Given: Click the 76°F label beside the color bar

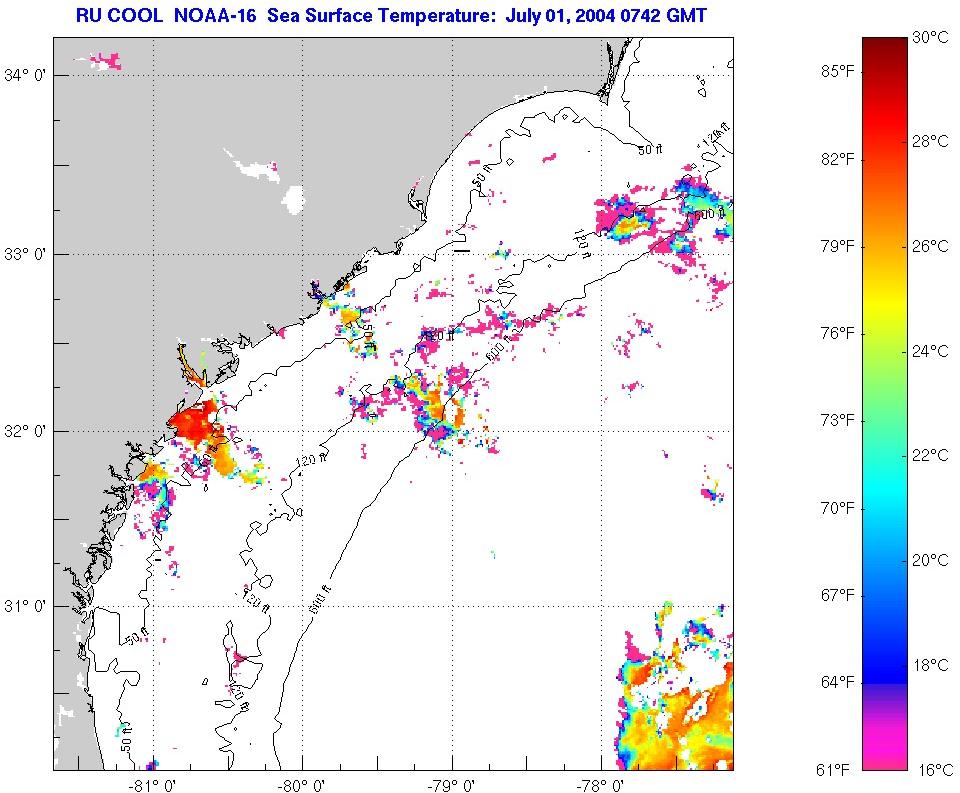Looking at the screenshot, I should [838, 334].
